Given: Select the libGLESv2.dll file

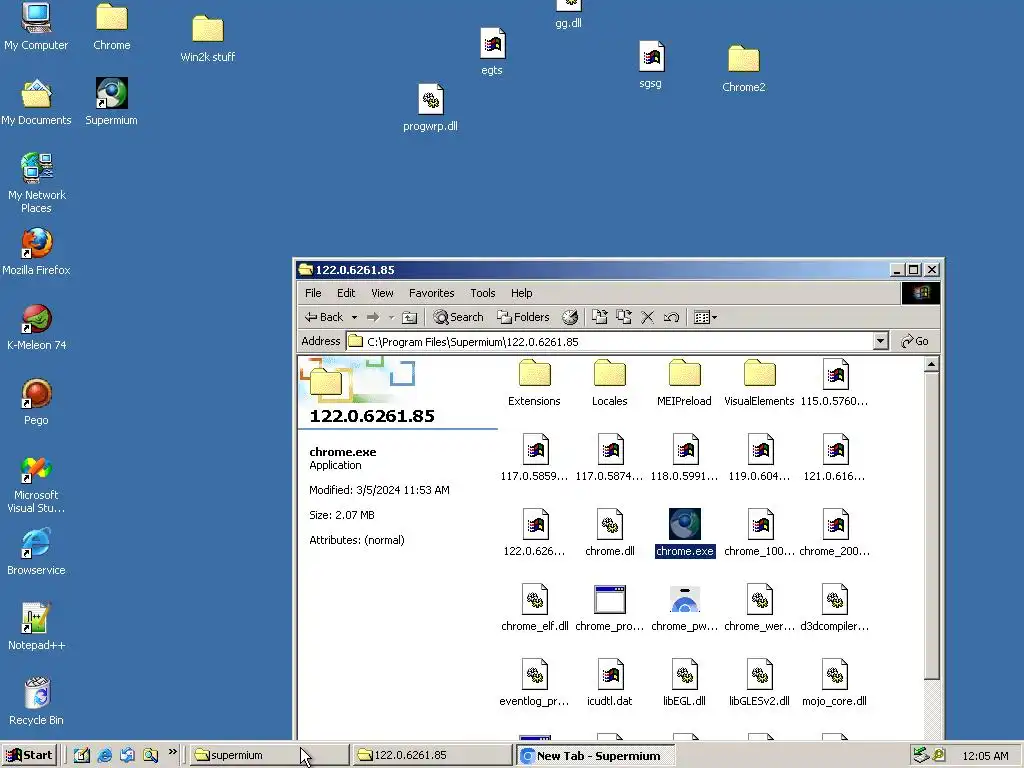Looking at the screenshot, I should coord(759,683).
